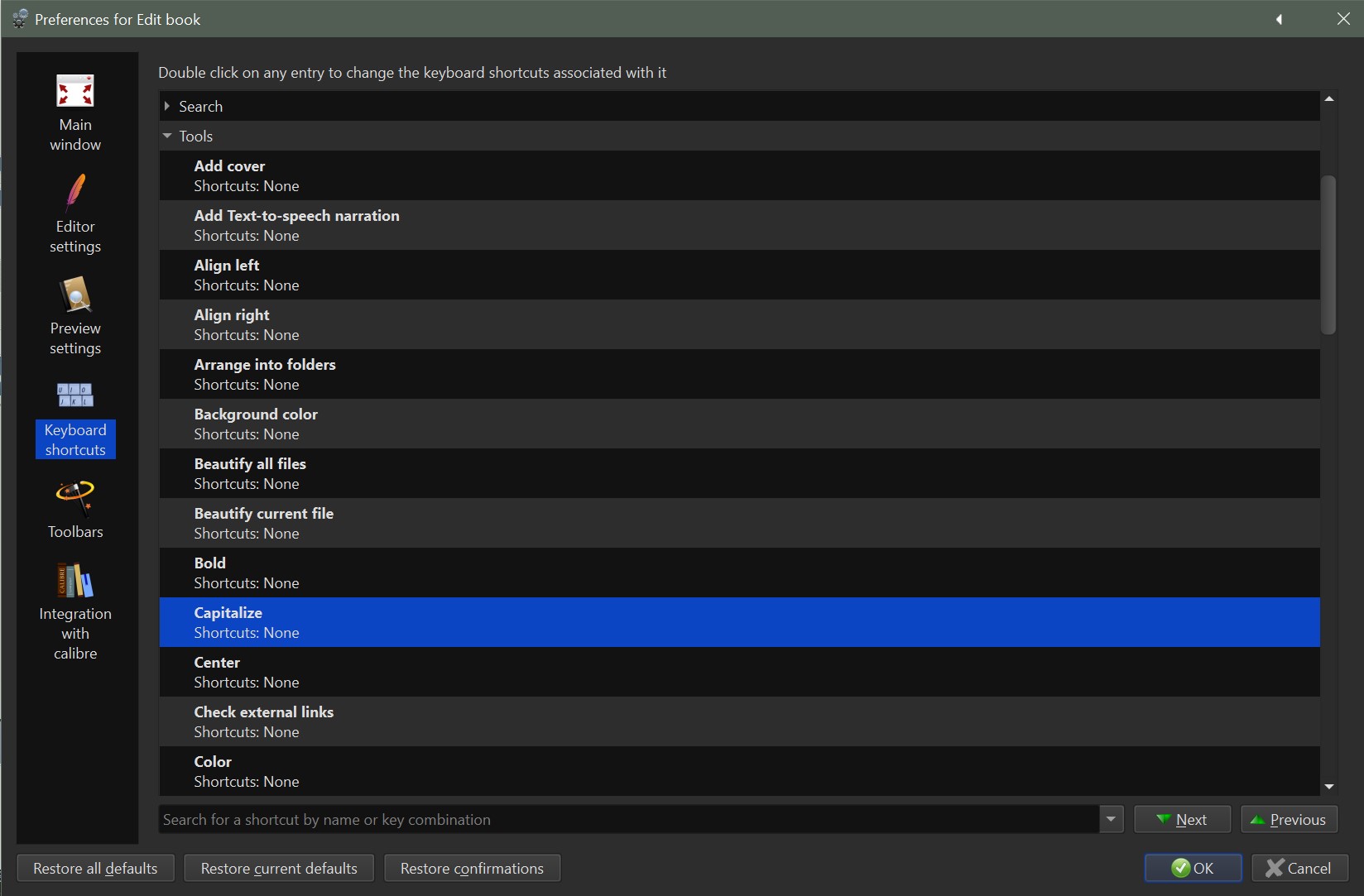This screenshot has width=1364, height=896.
Task: Open the Toolbars preferences icon
Action: click(75, 498)
